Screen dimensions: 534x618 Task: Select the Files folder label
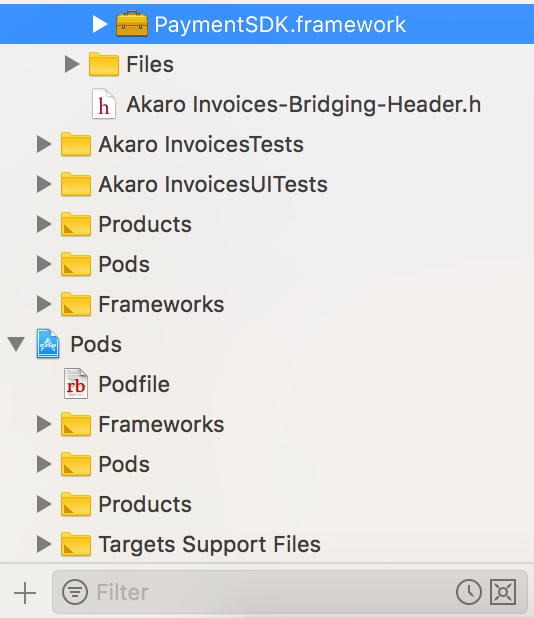click(x=150, y=64)
